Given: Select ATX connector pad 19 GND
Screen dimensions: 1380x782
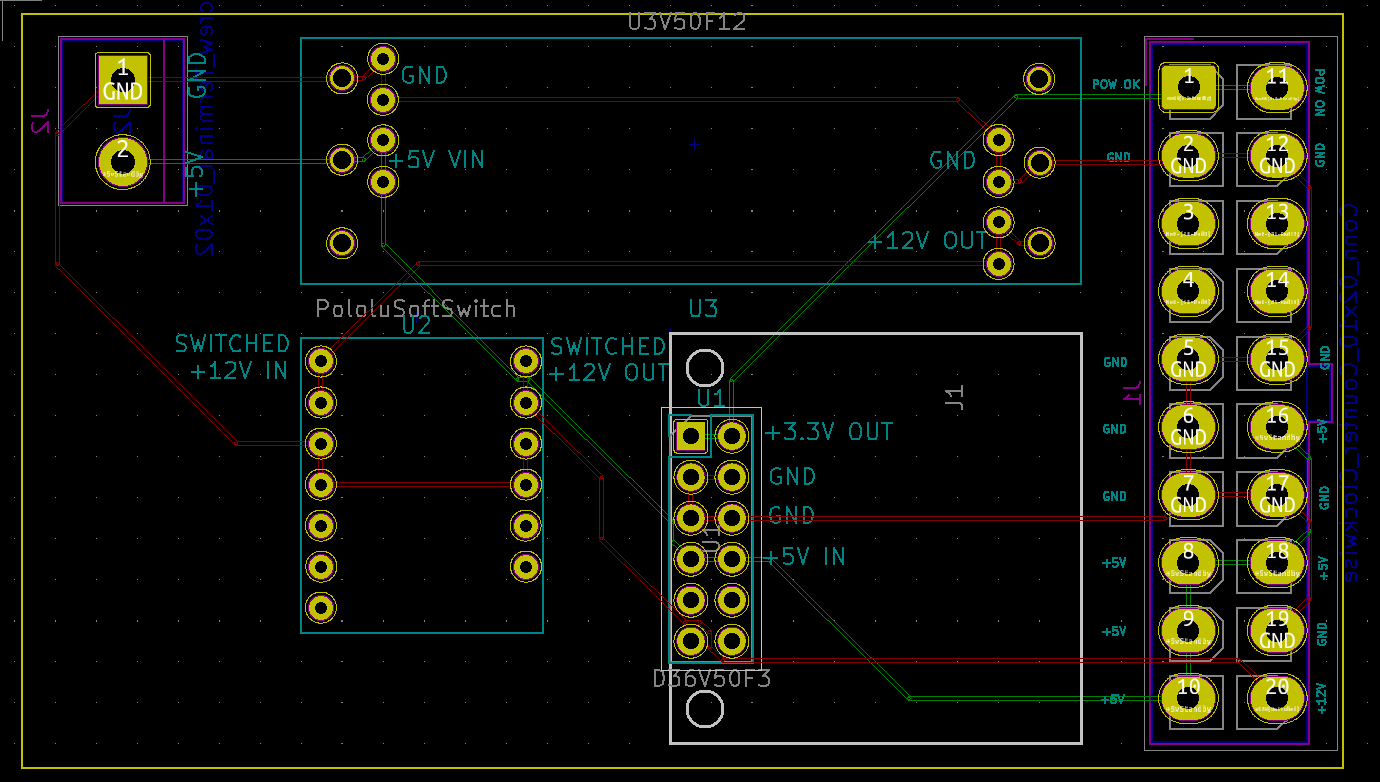Looking at the screenshot, I should click(1277, 629).
